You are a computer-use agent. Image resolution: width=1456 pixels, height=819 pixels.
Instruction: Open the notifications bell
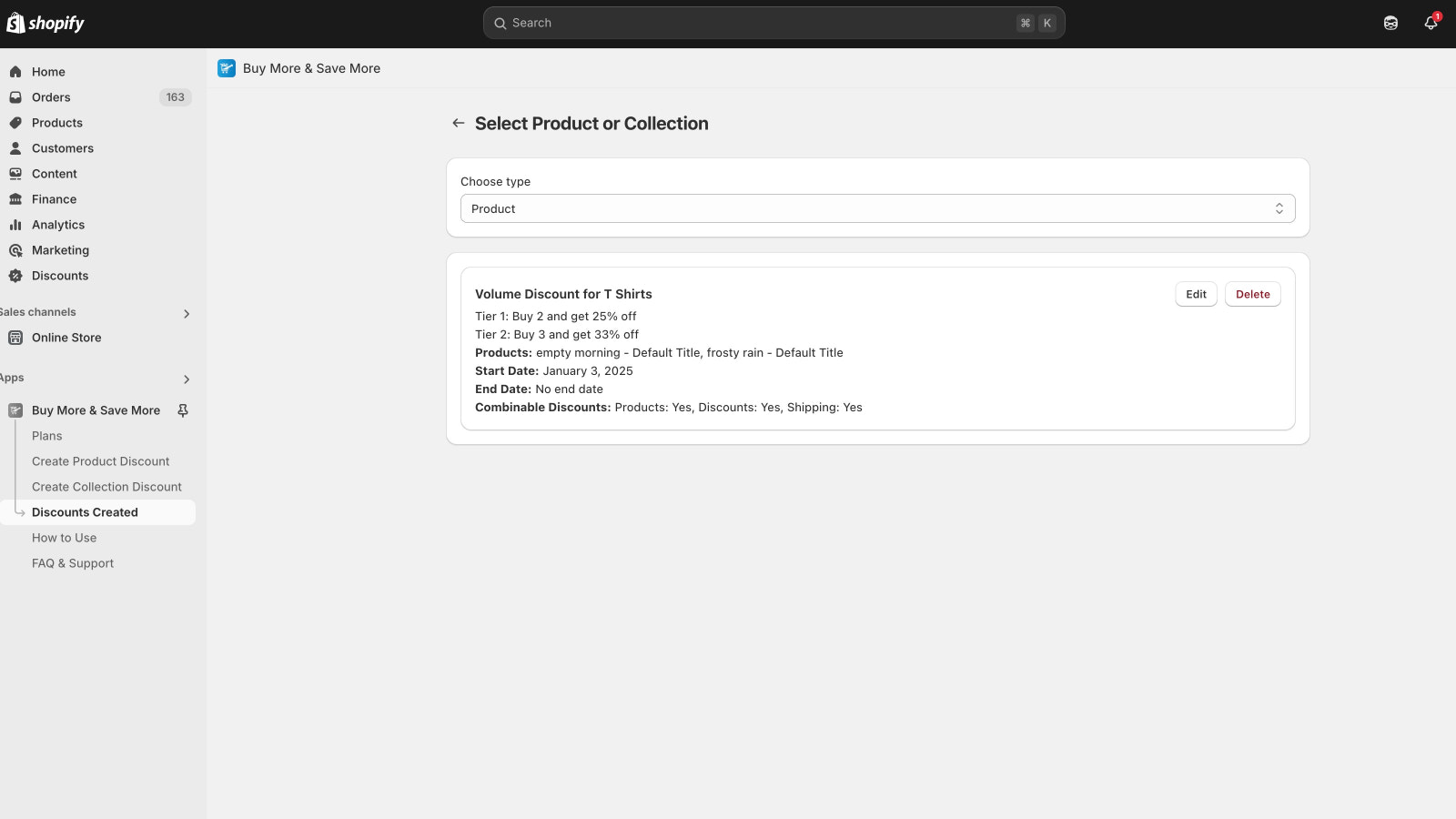[1431, 23]
